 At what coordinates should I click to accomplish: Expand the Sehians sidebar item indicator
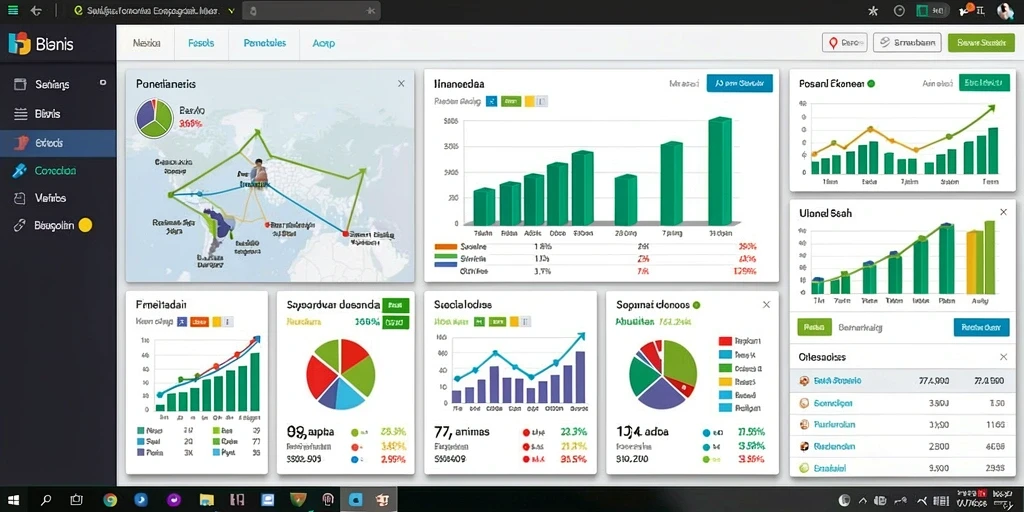(103, 83)
